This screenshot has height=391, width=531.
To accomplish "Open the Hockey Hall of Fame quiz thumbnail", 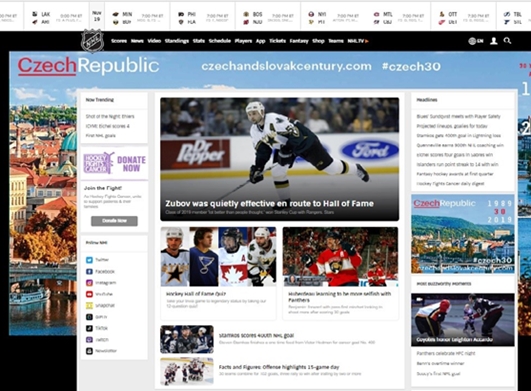I will (x=218, y=257).
